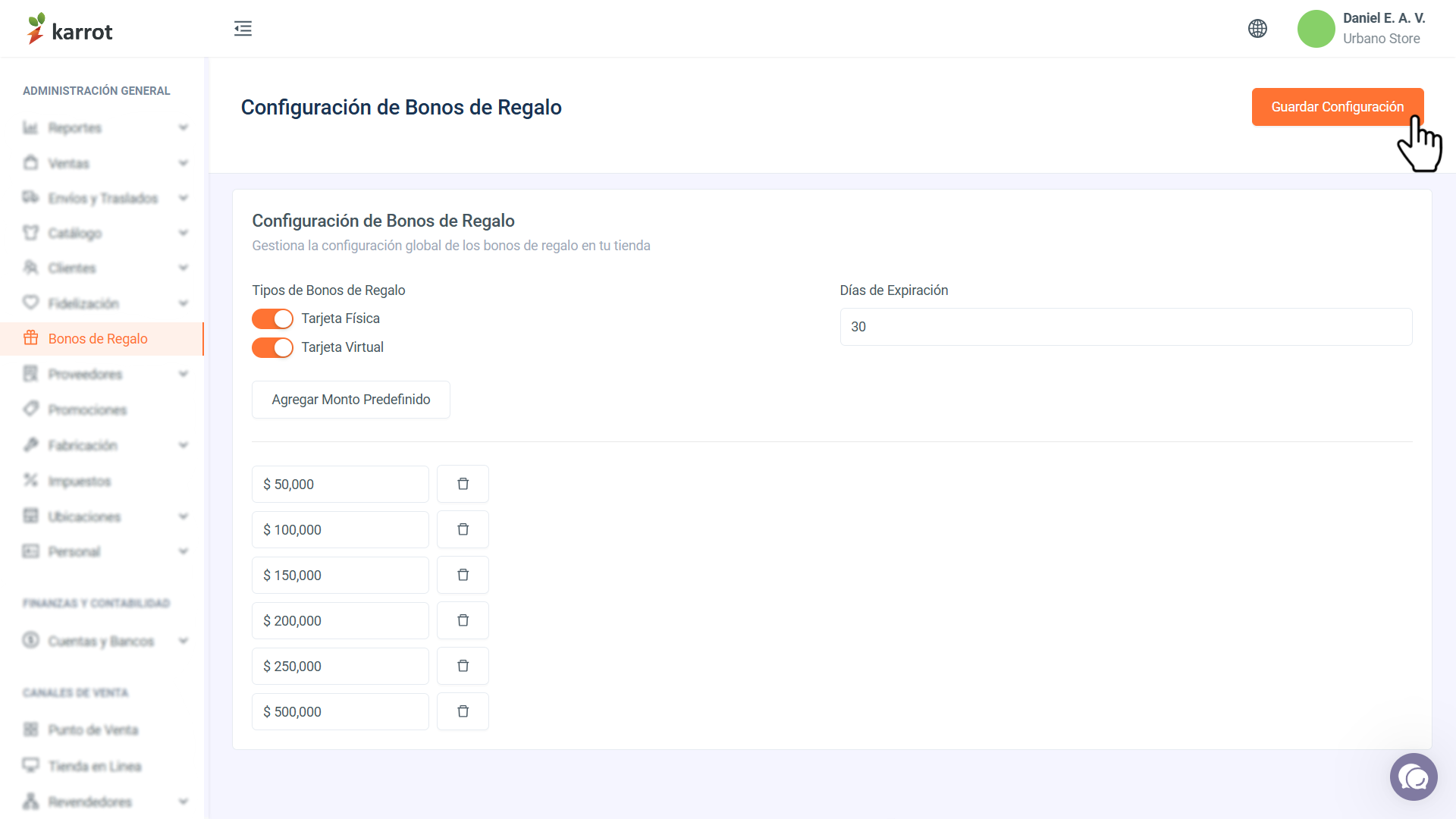Click Agregar Monto Predefinido button
Image resolution: width=1456 pixels, height=819 pixels.
351,400
